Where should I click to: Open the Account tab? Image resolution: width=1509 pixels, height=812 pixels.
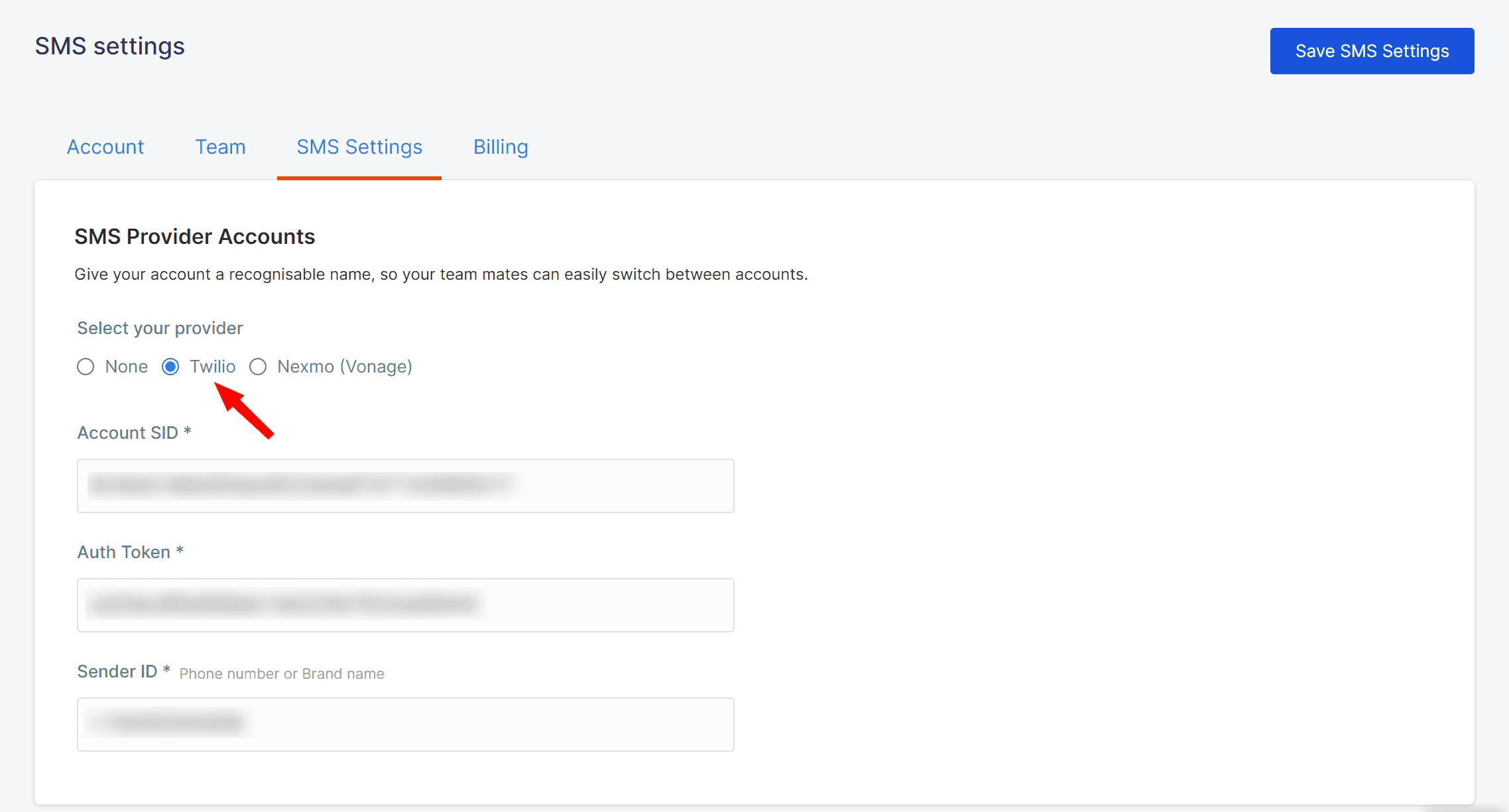105,147
